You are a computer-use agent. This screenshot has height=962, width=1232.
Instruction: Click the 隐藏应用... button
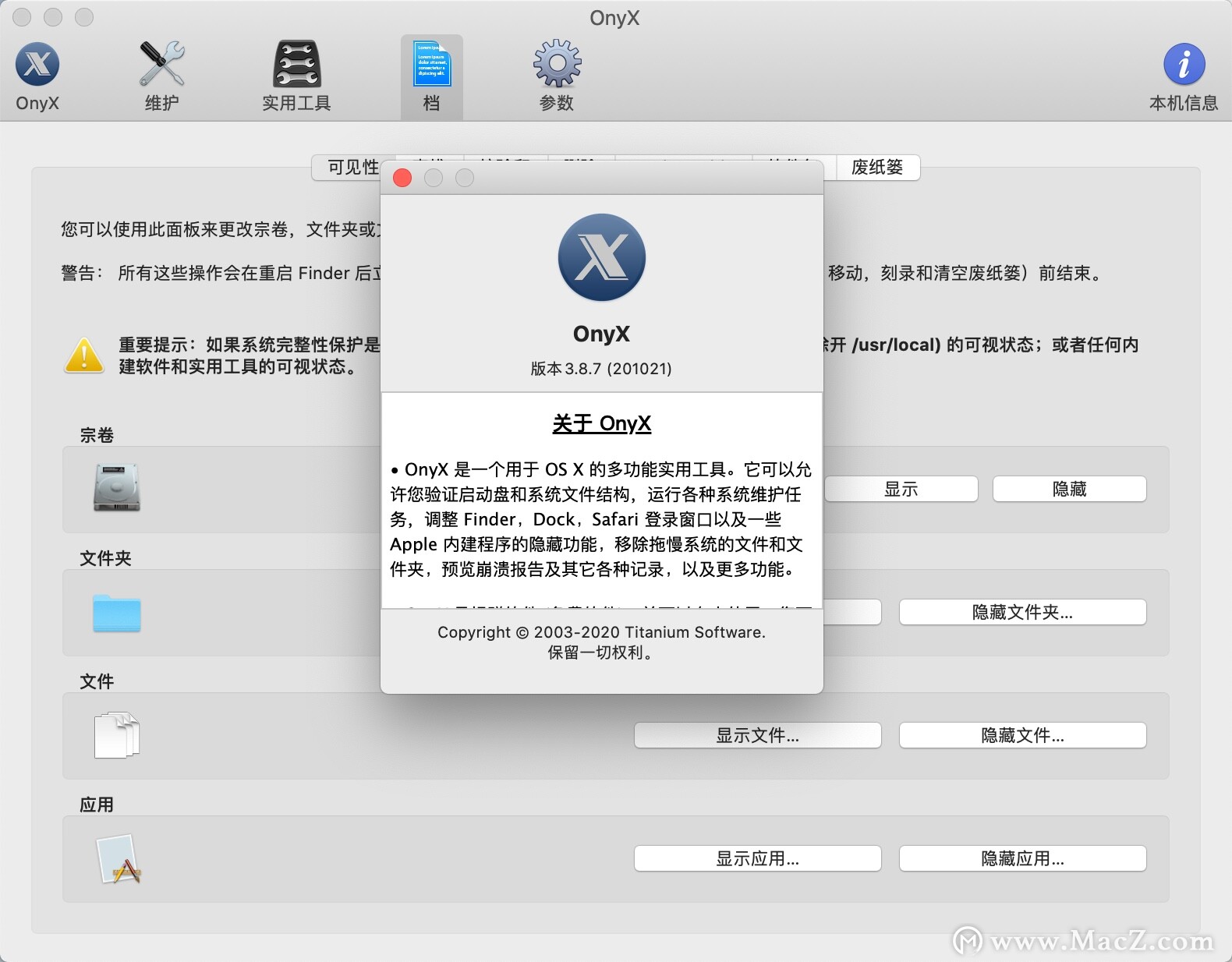[1022, 858]
